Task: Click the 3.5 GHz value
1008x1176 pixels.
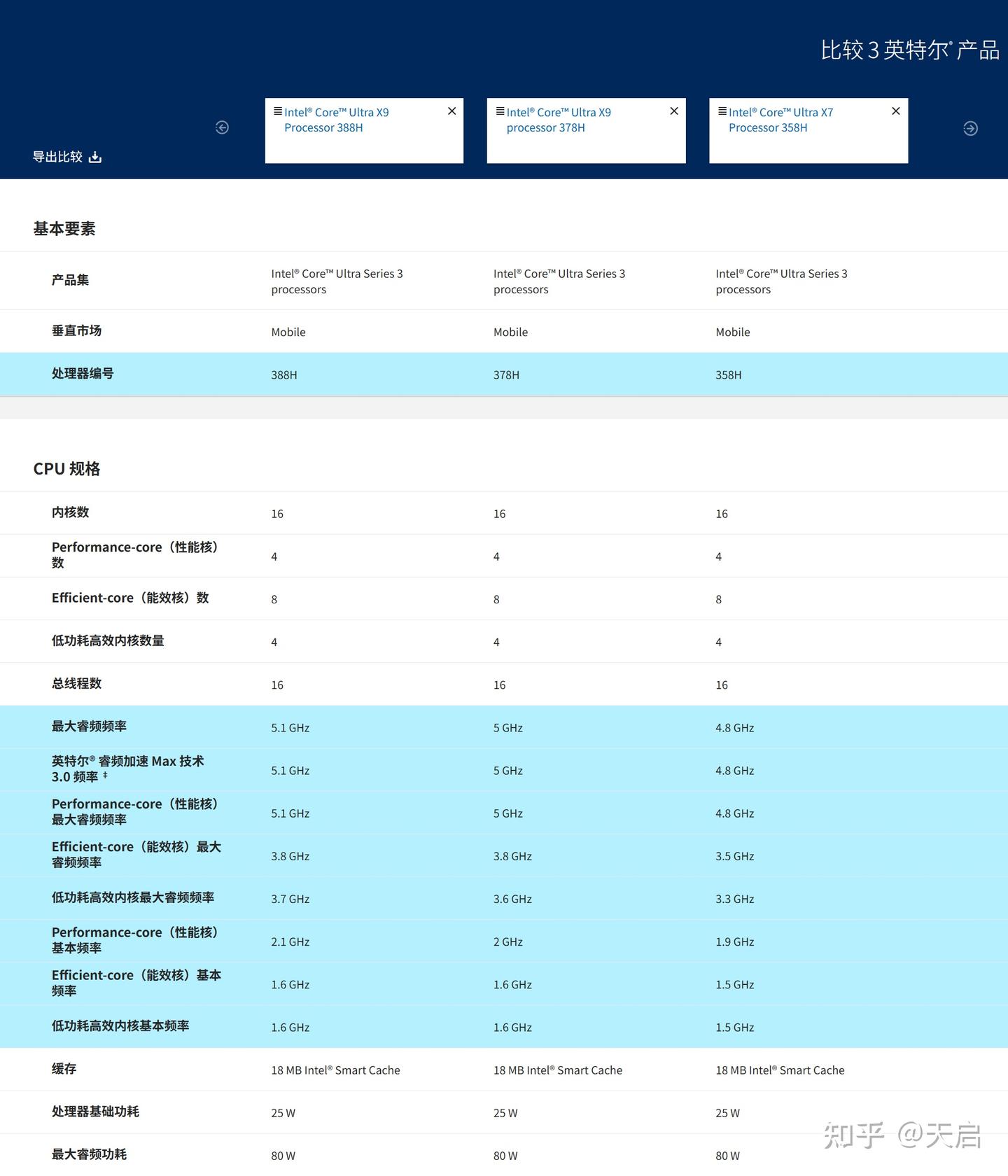Action: point(735,857)
